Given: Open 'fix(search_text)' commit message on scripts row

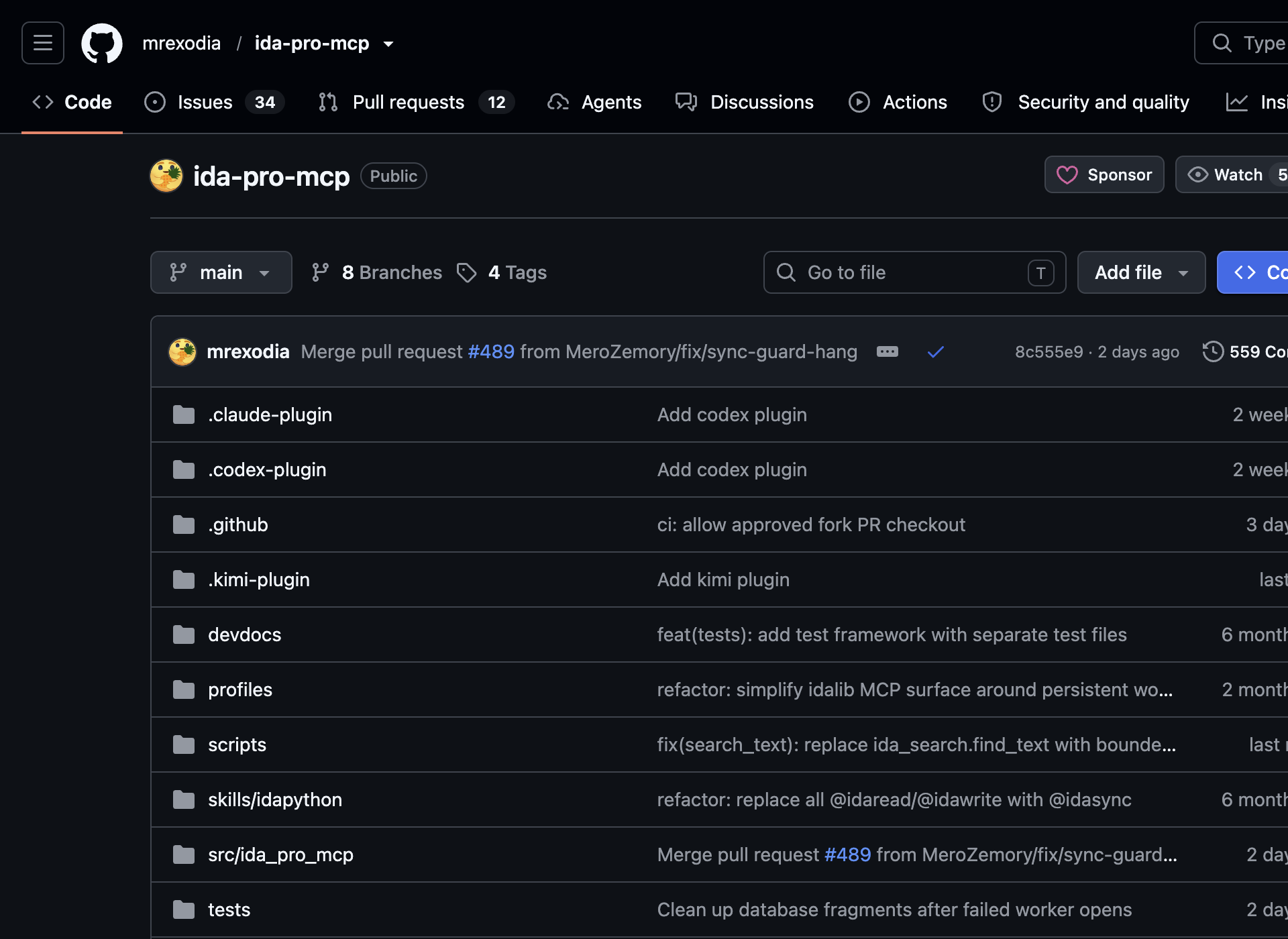Looking at the screenshot, I should click(916, 744).
